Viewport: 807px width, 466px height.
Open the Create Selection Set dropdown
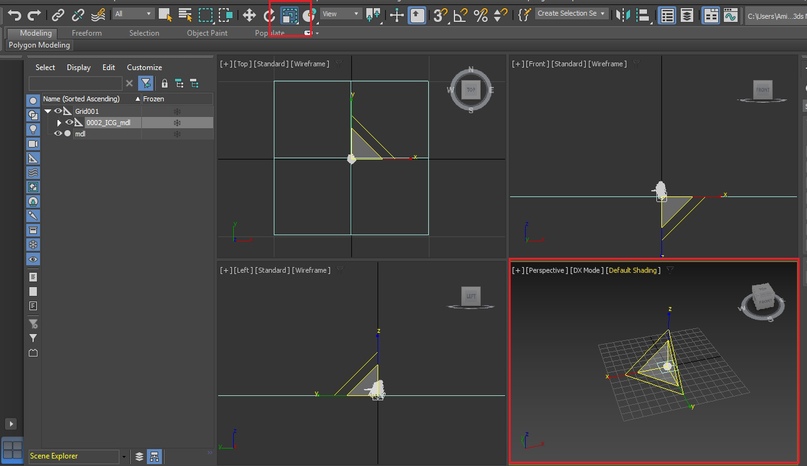pos(571,14)
